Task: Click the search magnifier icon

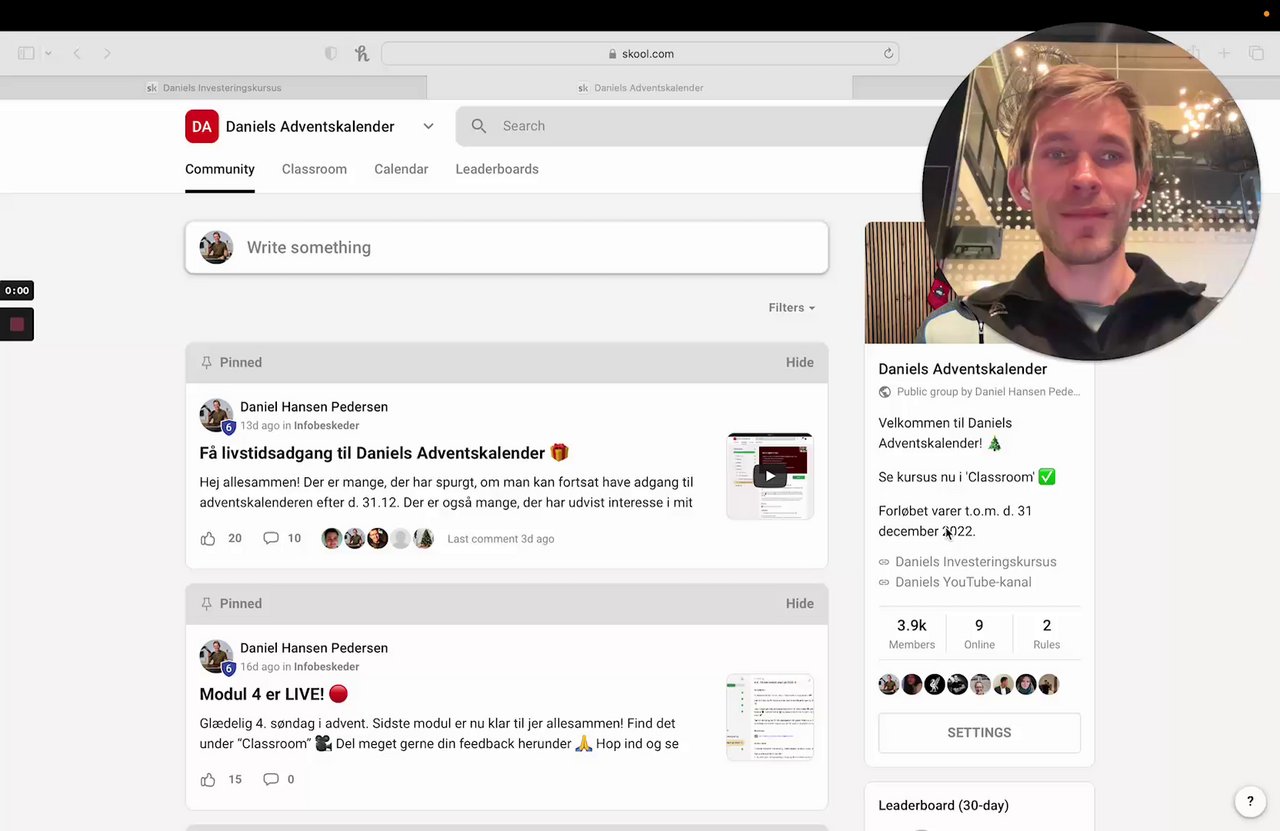Action: [479, 126]
